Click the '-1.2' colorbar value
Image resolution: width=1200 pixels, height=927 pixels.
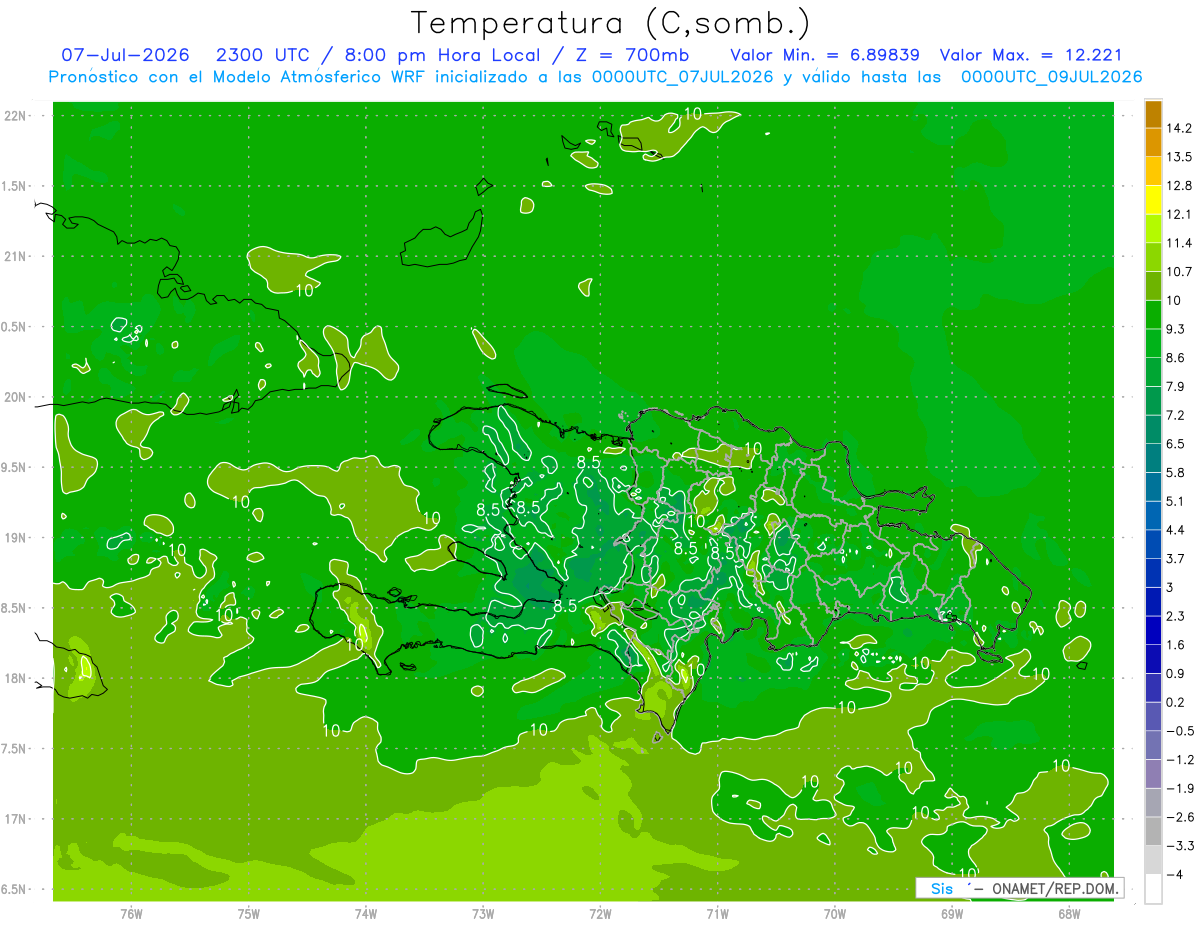tap(1180, 760)
